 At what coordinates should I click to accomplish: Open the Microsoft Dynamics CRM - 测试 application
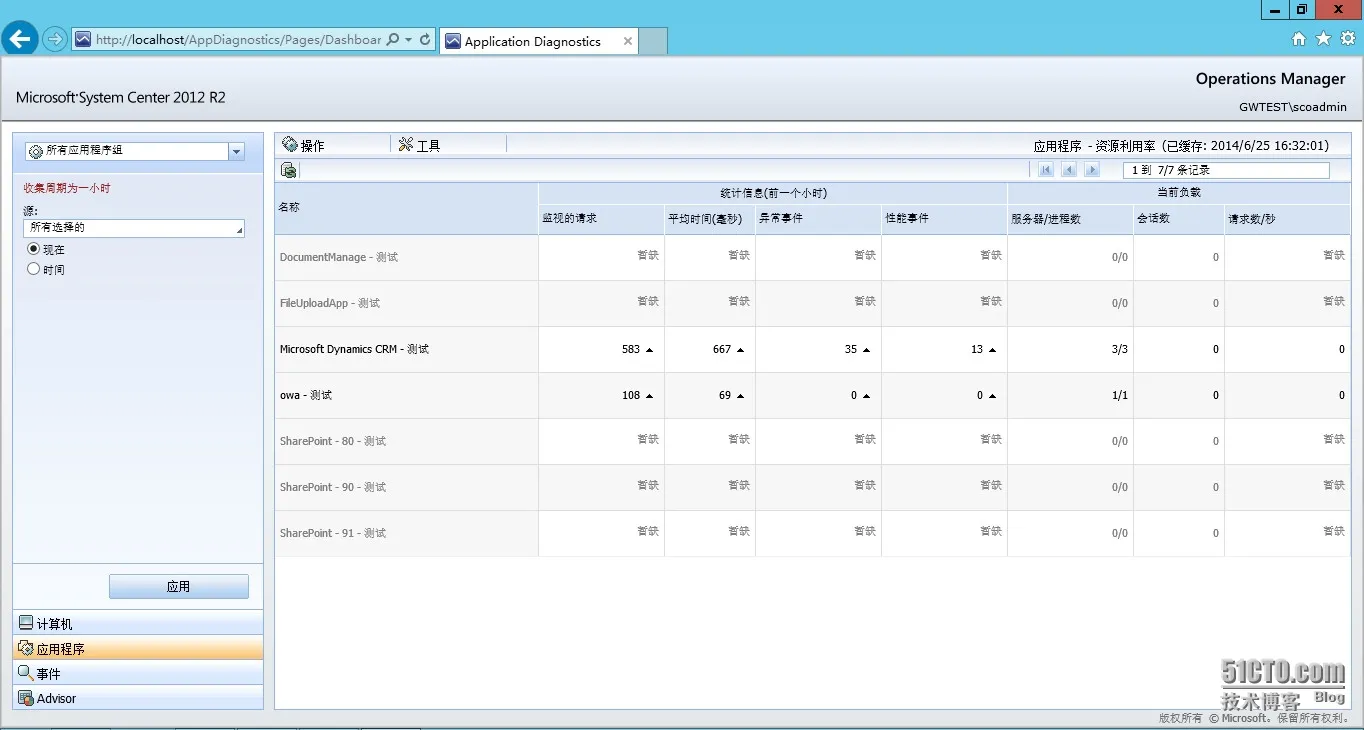[x=355, y=349]
